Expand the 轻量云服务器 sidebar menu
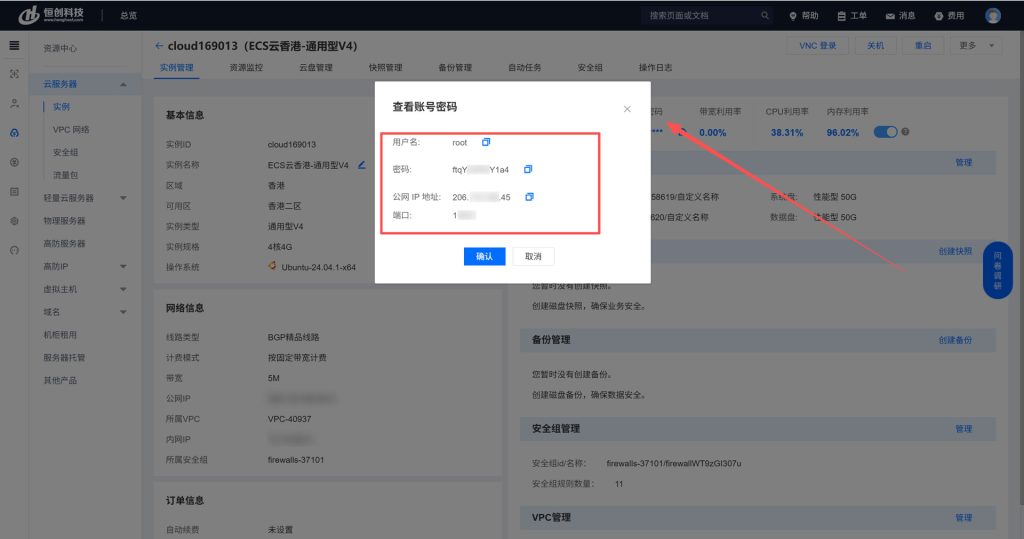Image resolution: width=1024 pixels, height=539 pixels. (x=123, y=198)
